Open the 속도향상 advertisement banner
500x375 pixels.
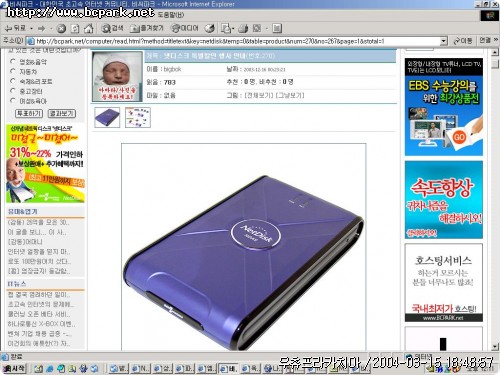tap(444, 200)
